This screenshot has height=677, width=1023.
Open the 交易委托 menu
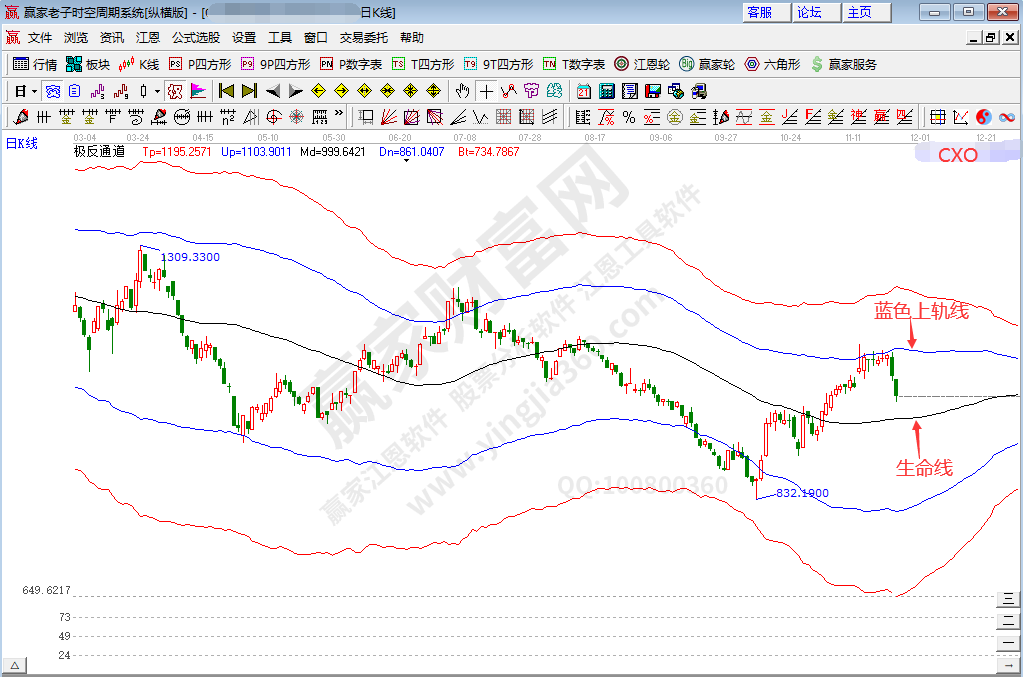(x=364, y=38)
